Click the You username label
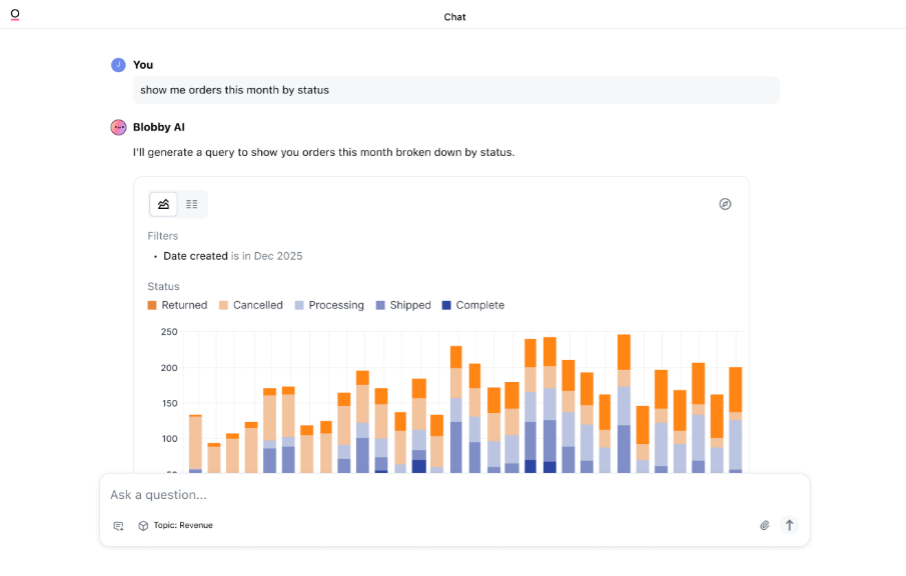The height and width of the screenshot is (576, 906). pyautogui.click(x=142, y=64)
